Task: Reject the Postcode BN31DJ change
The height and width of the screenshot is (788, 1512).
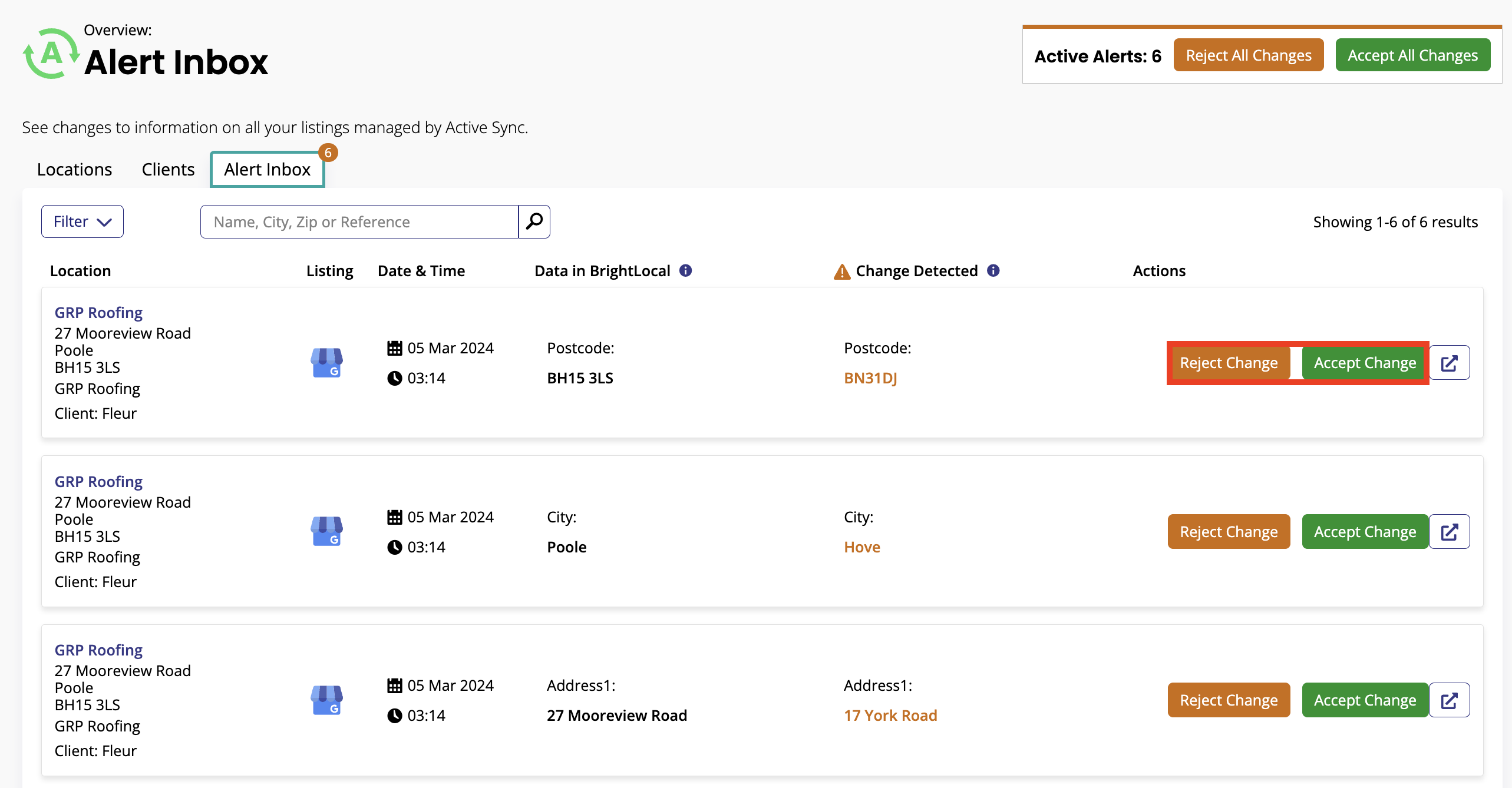Action: (x=1229, y=363)
